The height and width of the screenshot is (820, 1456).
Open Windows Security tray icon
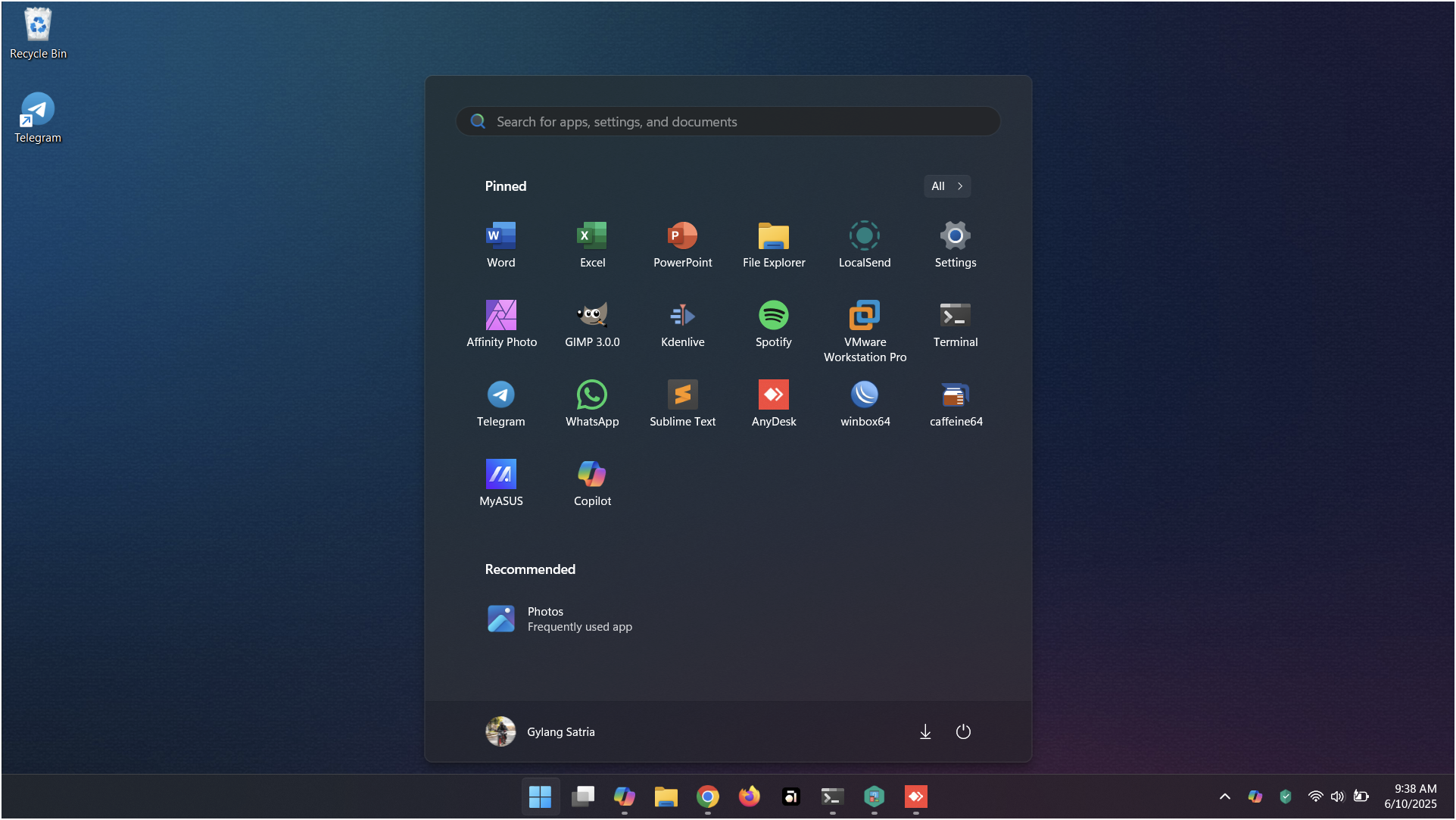(1285, 797)
